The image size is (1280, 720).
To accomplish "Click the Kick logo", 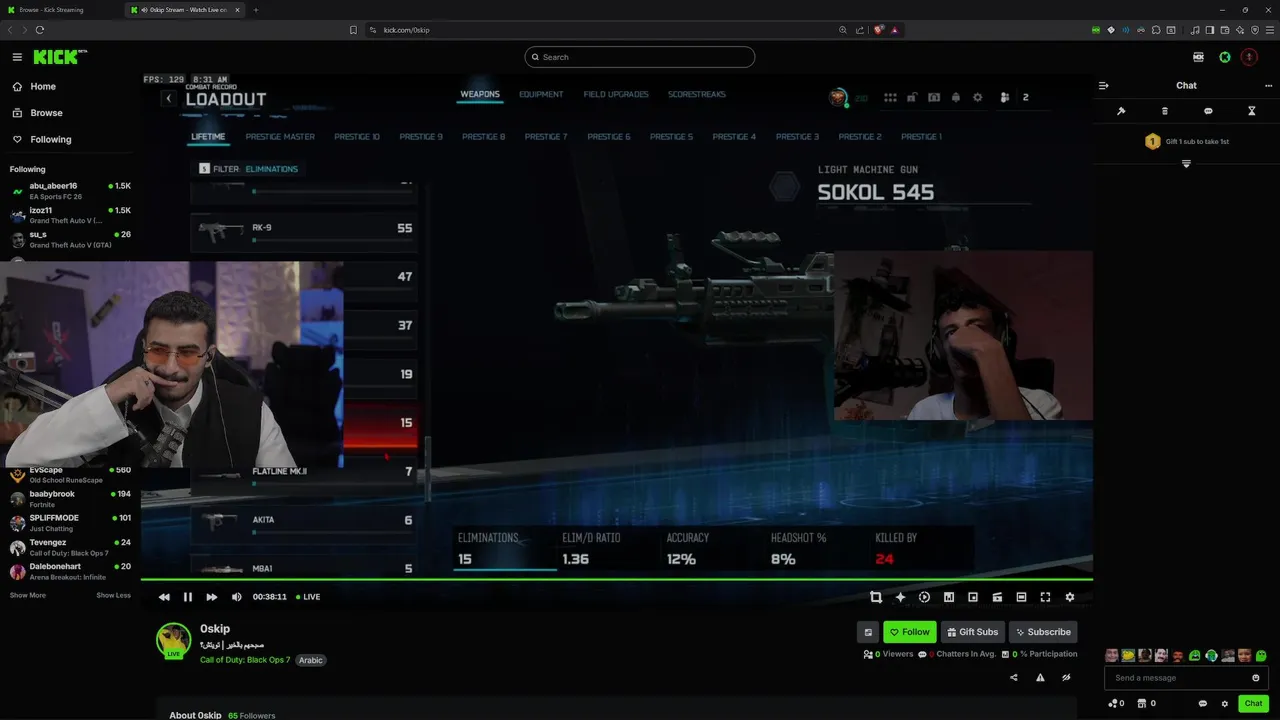I will [58, 57].
